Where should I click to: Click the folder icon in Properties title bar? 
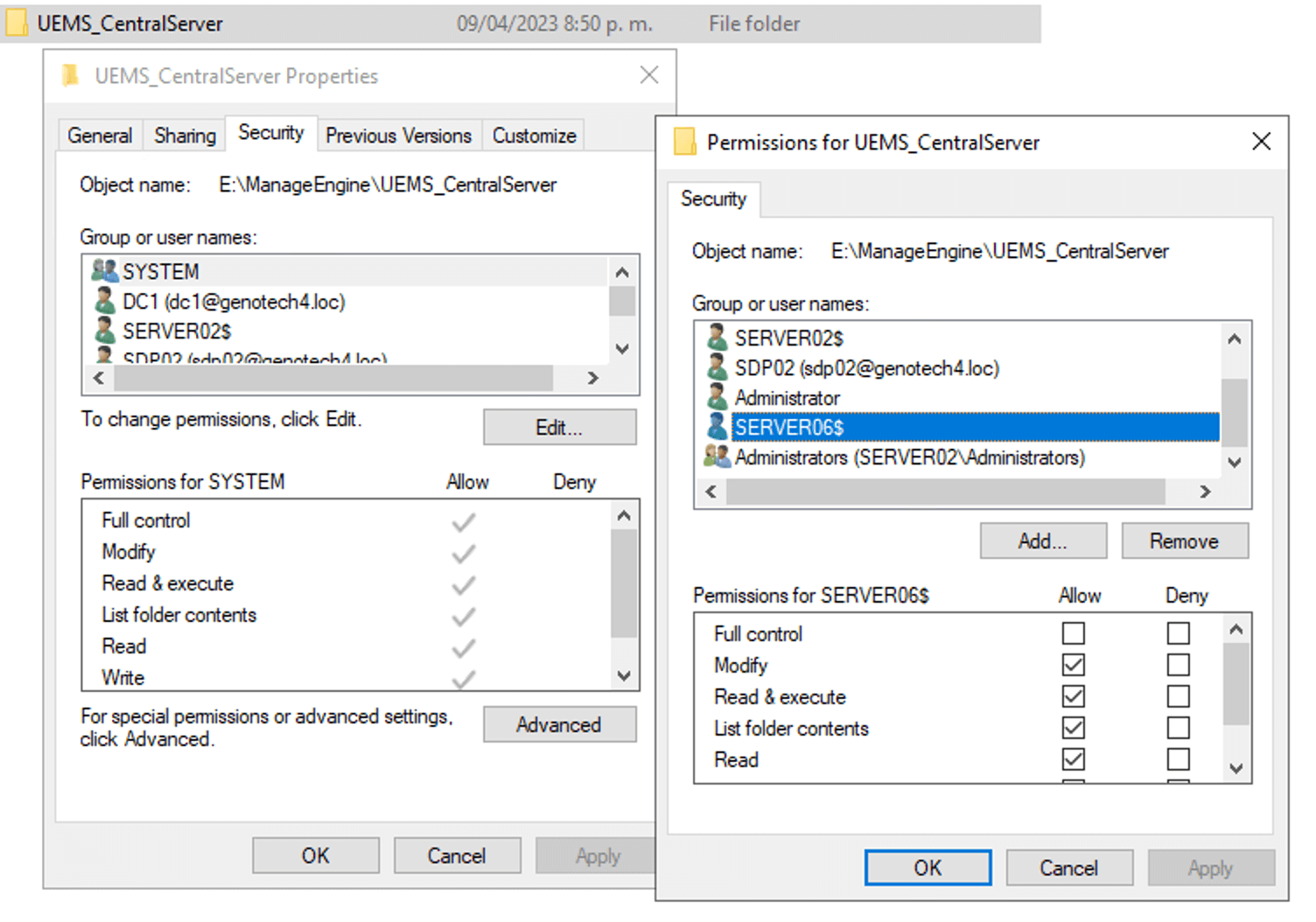(71, 76)
